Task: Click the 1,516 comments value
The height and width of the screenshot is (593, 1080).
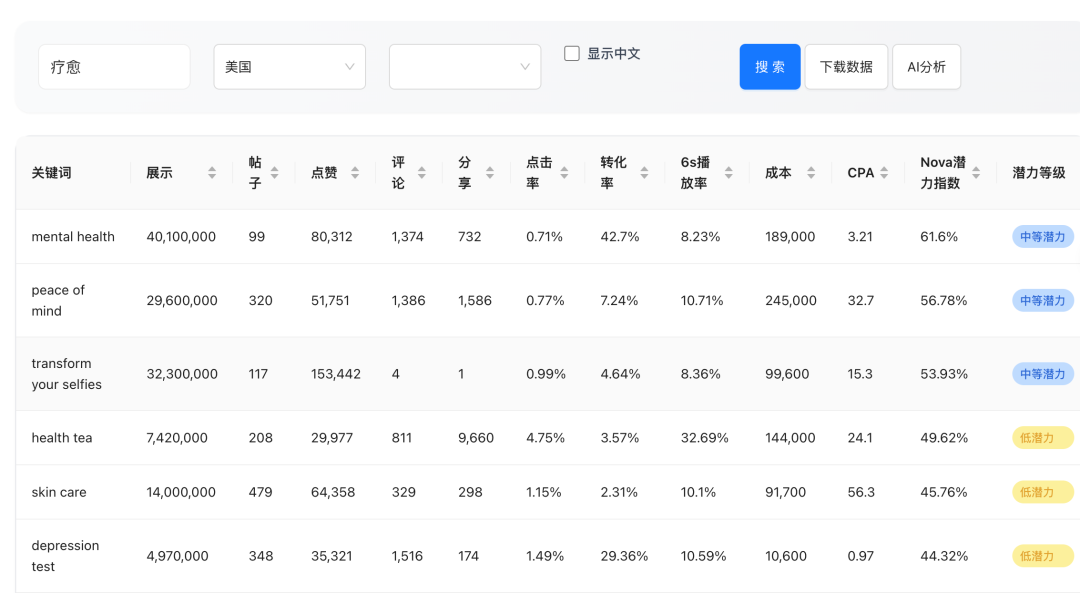Action: pos(407,556)
